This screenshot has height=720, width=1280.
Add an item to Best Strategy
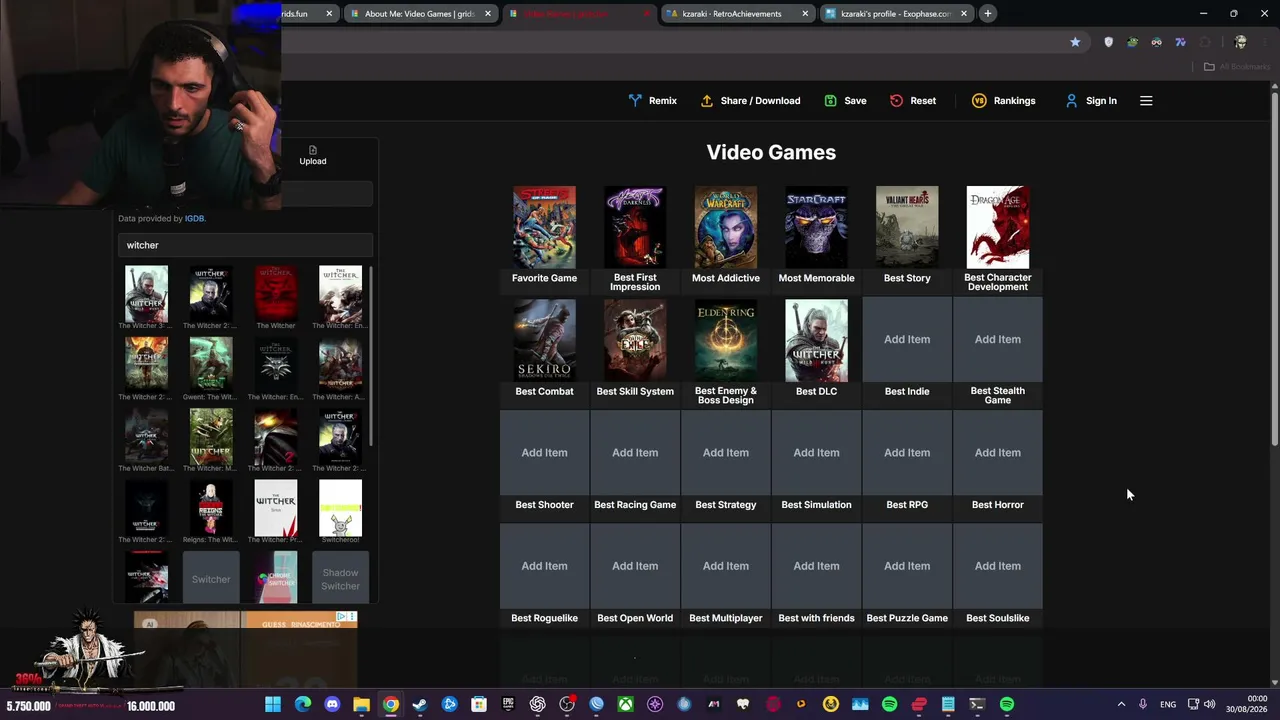click(x=726, y=453)
